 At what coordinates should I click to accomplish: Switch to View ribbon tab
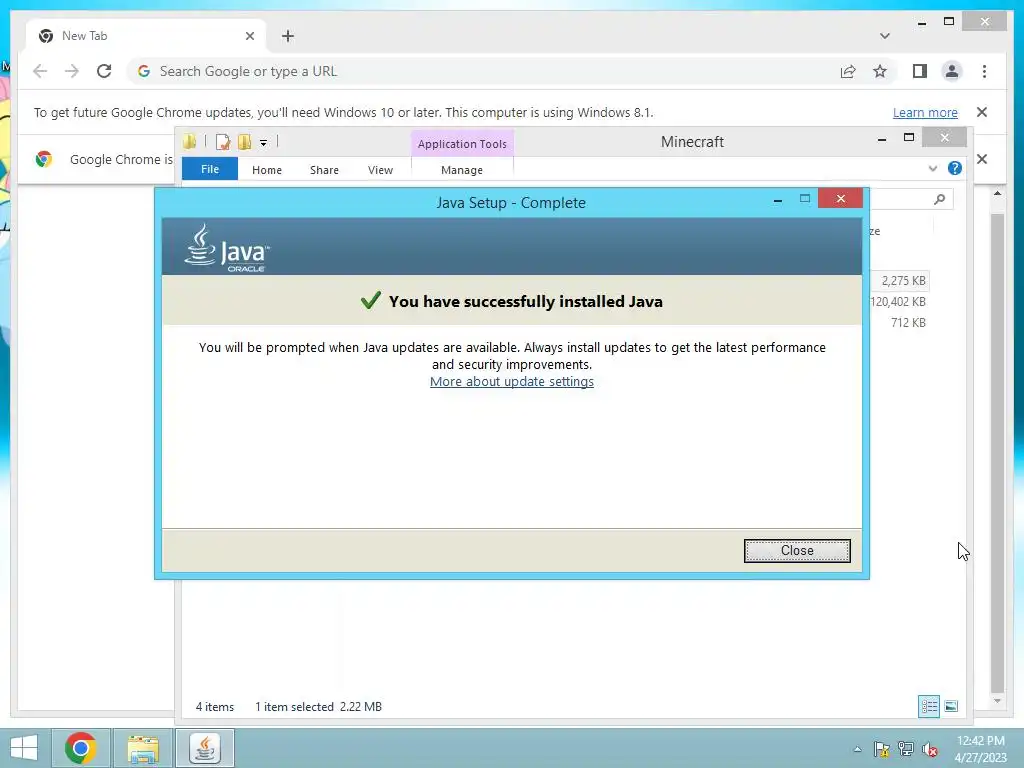[380, 170]
